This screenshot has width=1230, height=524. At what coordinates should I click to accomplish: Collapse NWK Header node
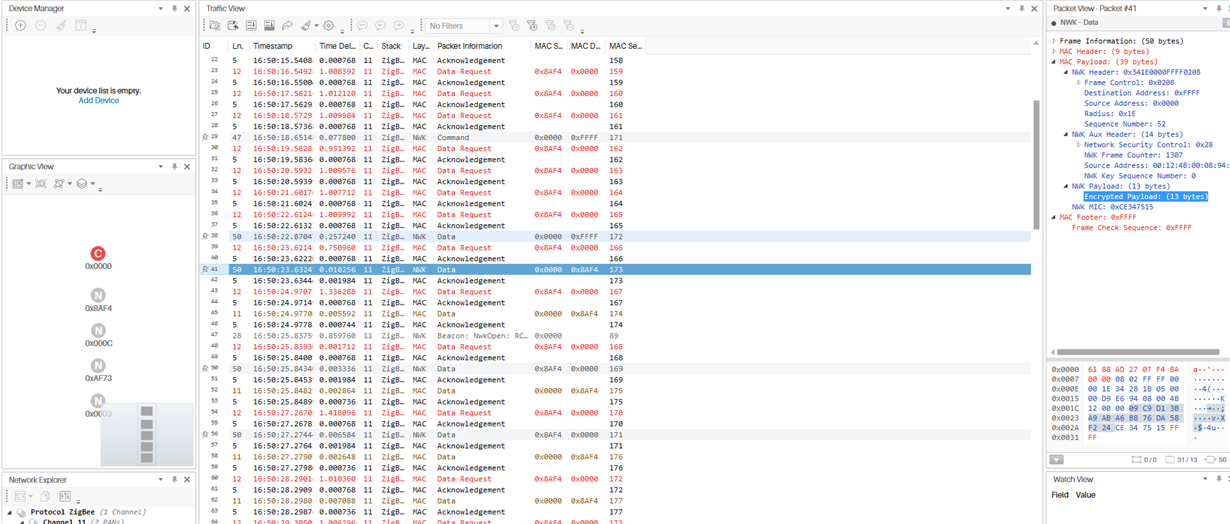tap(1066, 72)
